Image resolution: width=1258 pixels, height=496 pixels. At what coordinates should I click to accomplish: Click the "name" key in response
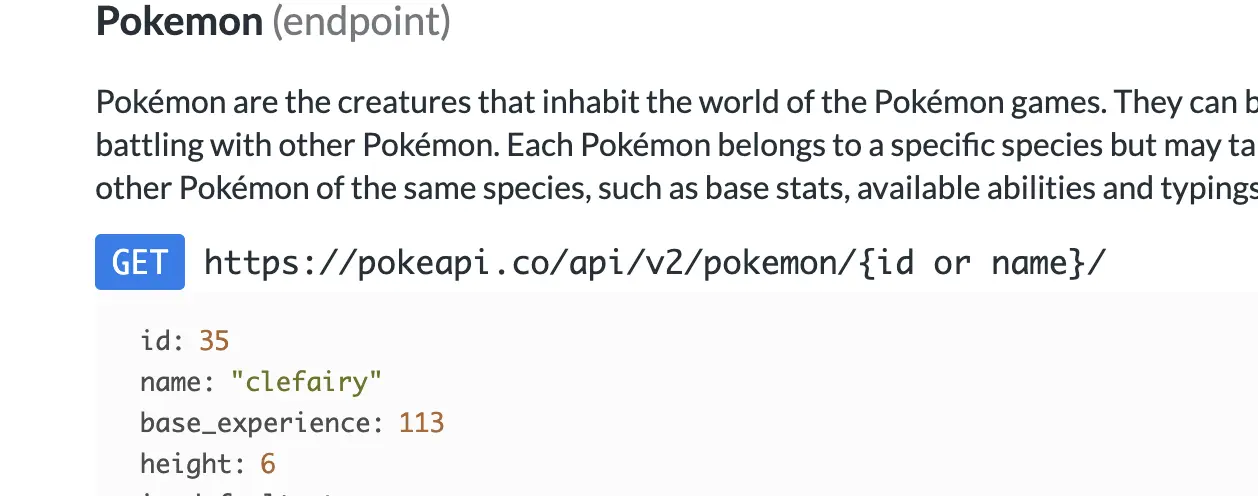pyautogui.click(x=170, y=382)
